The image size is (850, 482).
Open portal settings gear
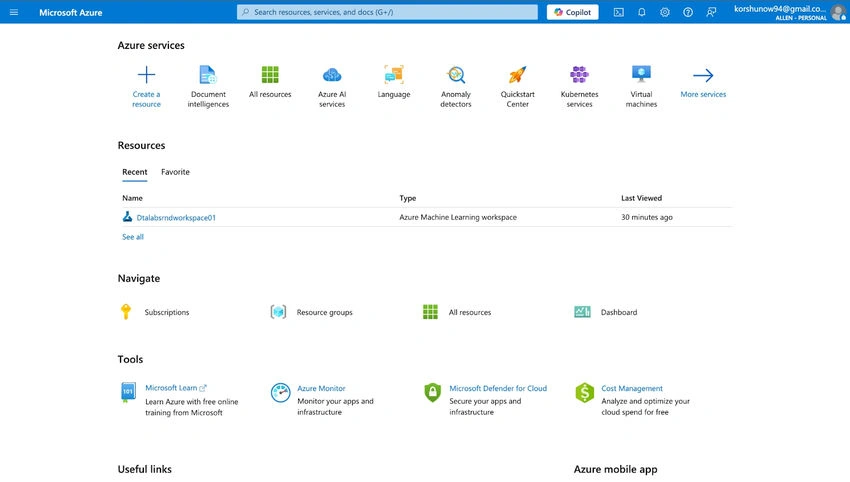[665, 12]
